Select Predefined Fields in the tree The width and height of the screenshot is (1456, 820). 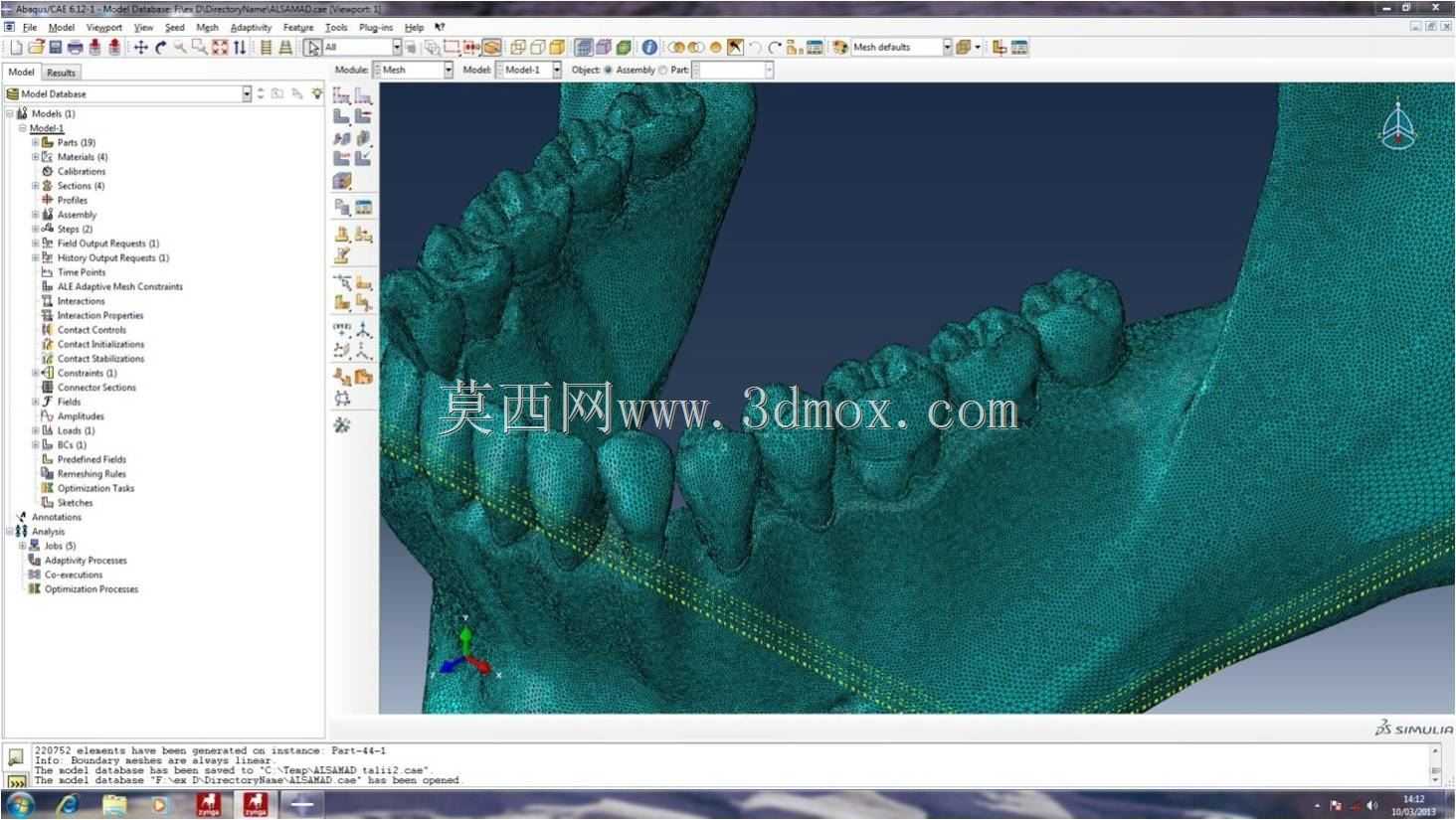(x=91, y=459)
